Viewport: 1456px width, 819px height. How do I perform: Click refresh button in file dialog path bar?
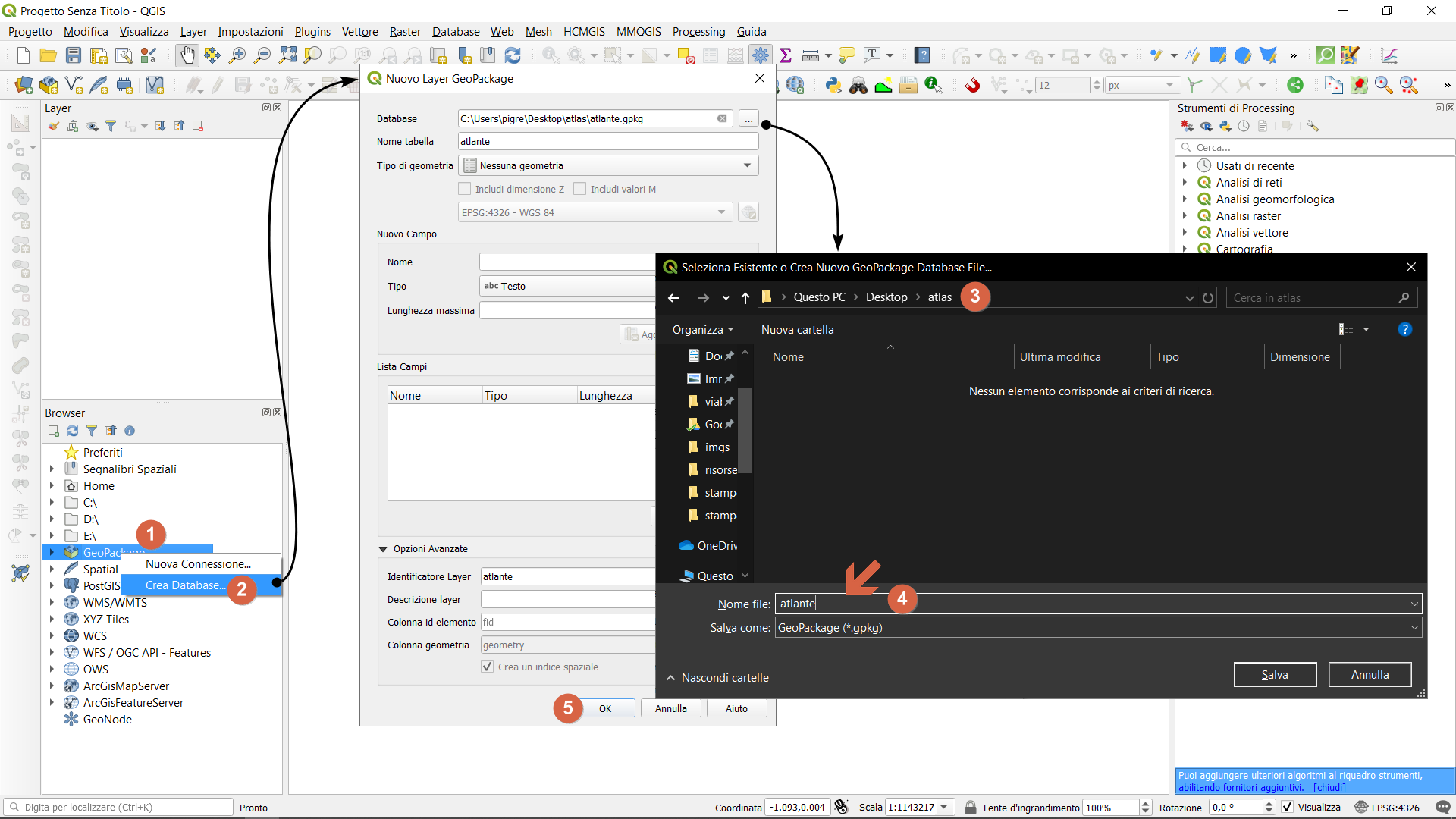coord(1208,298)
